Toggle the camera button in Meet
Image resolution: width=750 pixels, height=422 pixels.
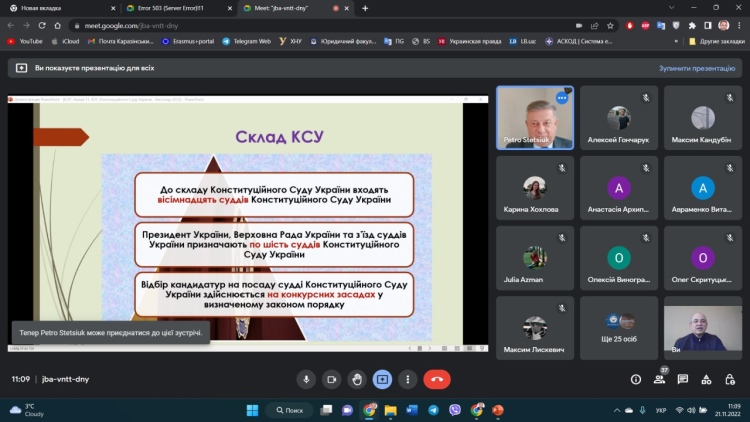pyautogui.click(x=331, y=379)
